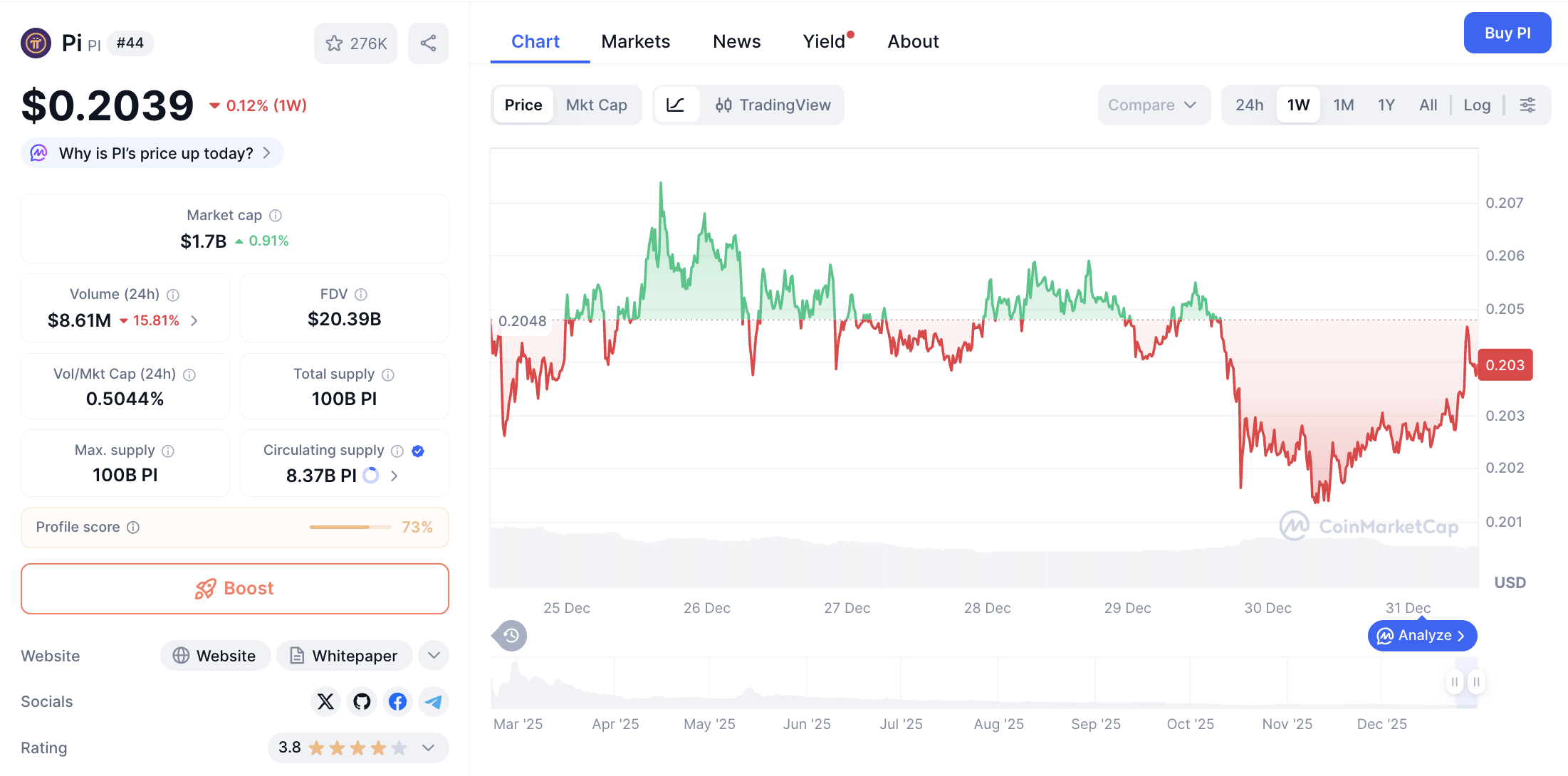The image size is (1568, 776).
Task: Open the share icon next to watchlist
Action: [x=428, y=43]
